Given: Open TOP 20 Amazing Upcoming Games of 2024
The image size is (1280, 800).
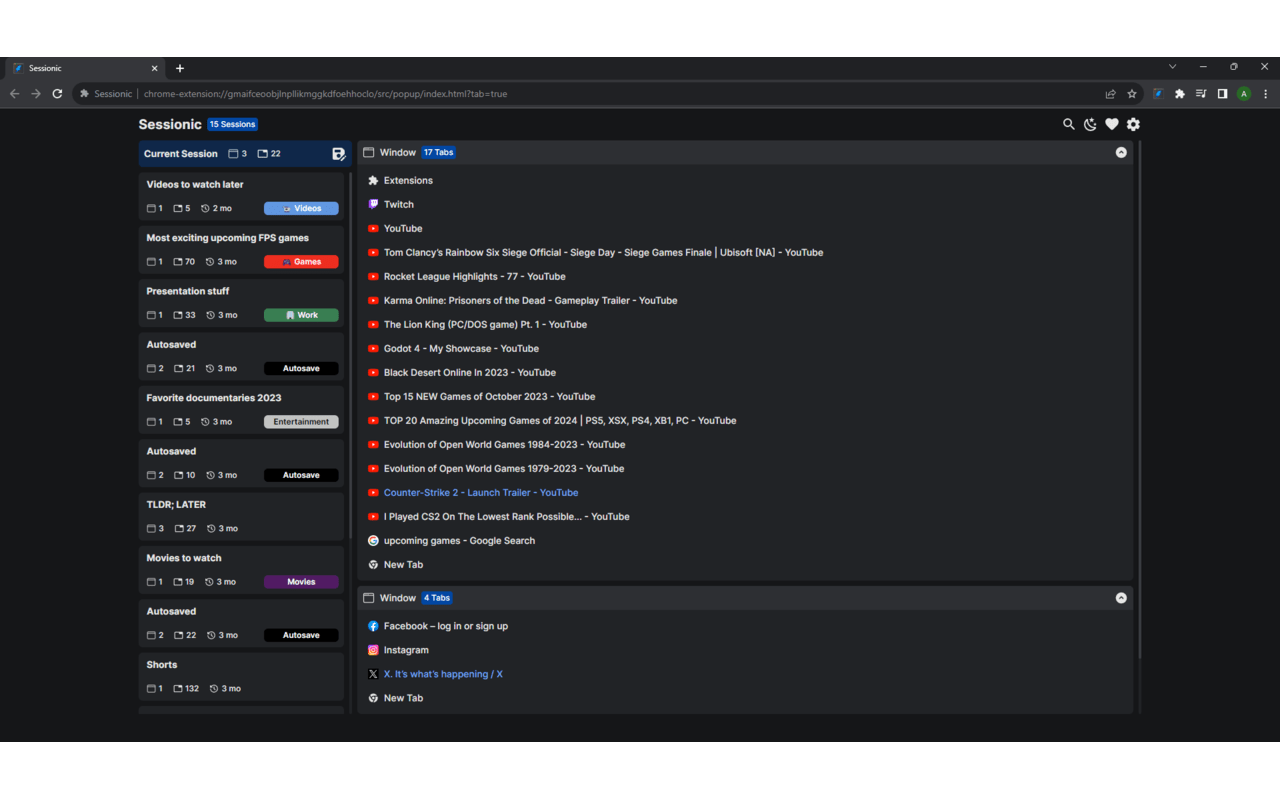Looking at the screenshot, I should point(560,420).
